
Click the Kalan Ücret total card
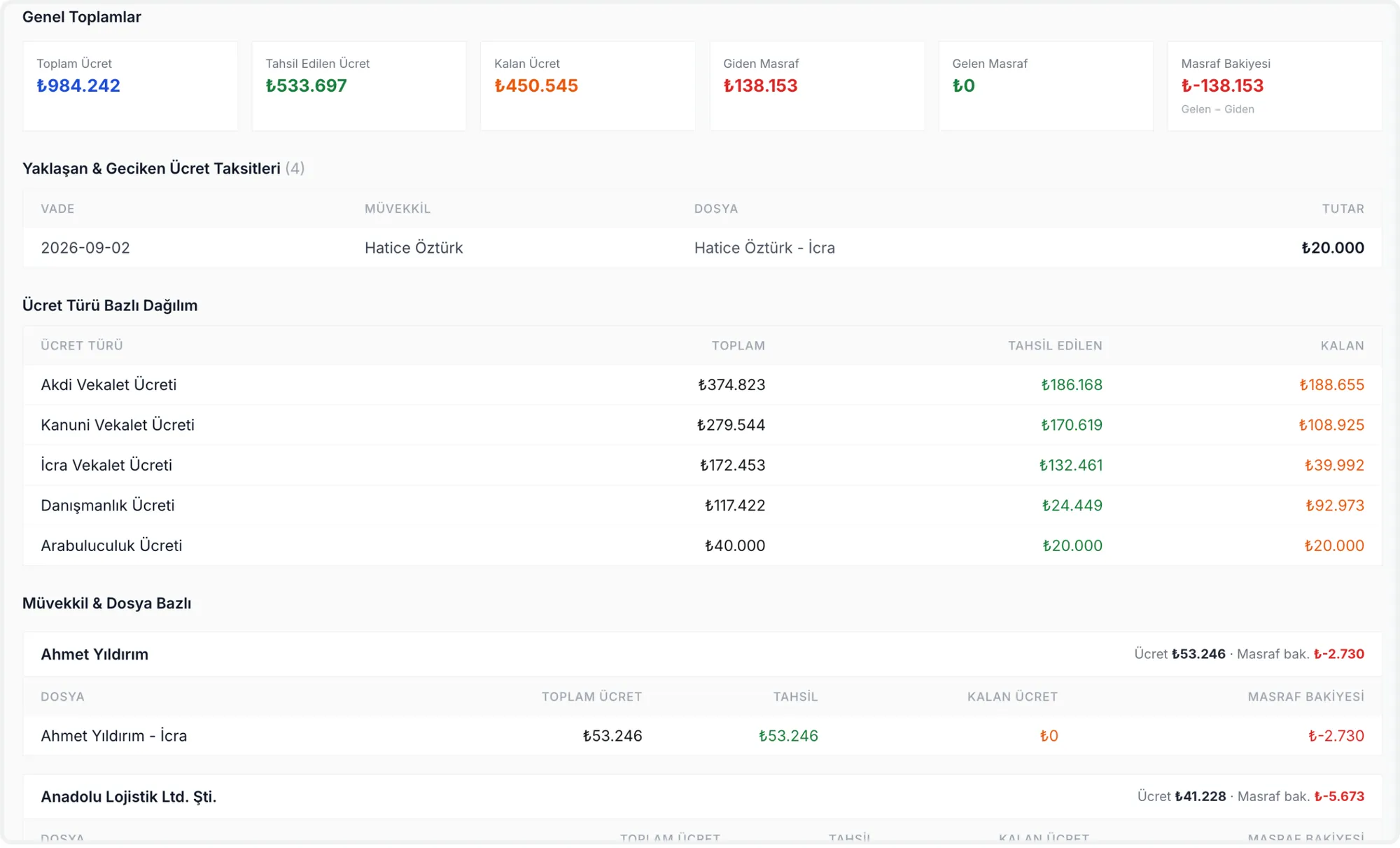click(x=588, y=86)
